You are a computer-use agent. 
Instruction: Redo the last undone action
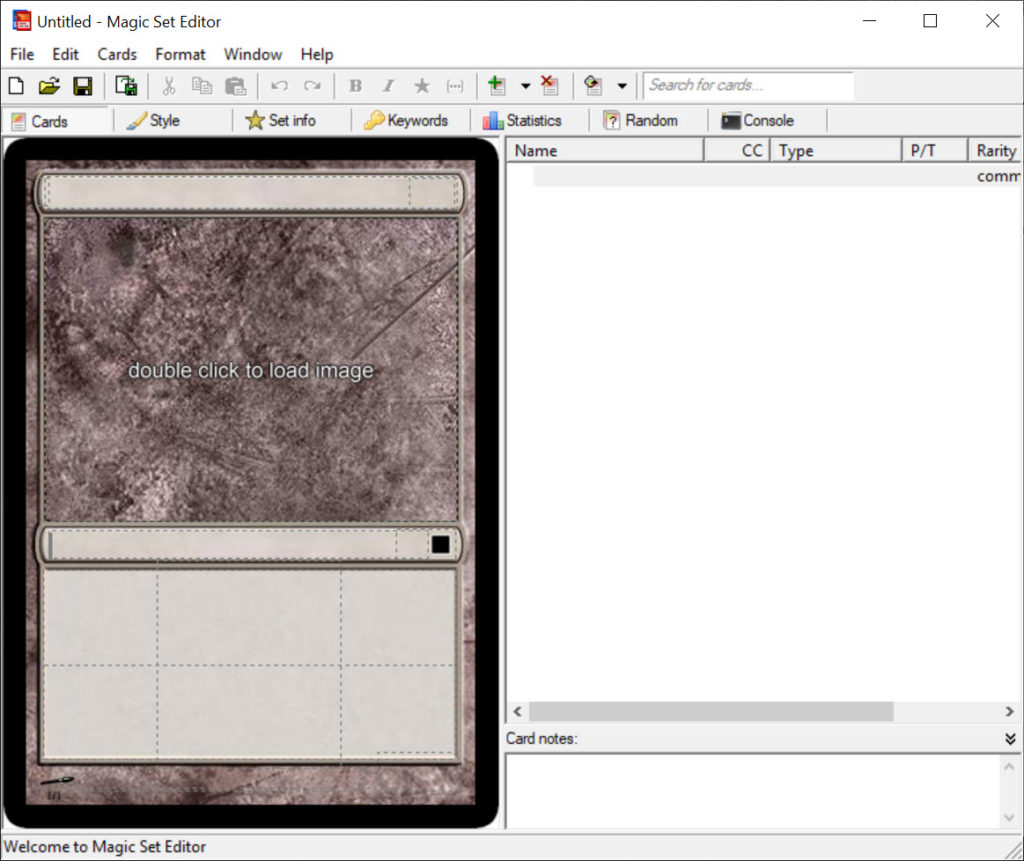313,86
